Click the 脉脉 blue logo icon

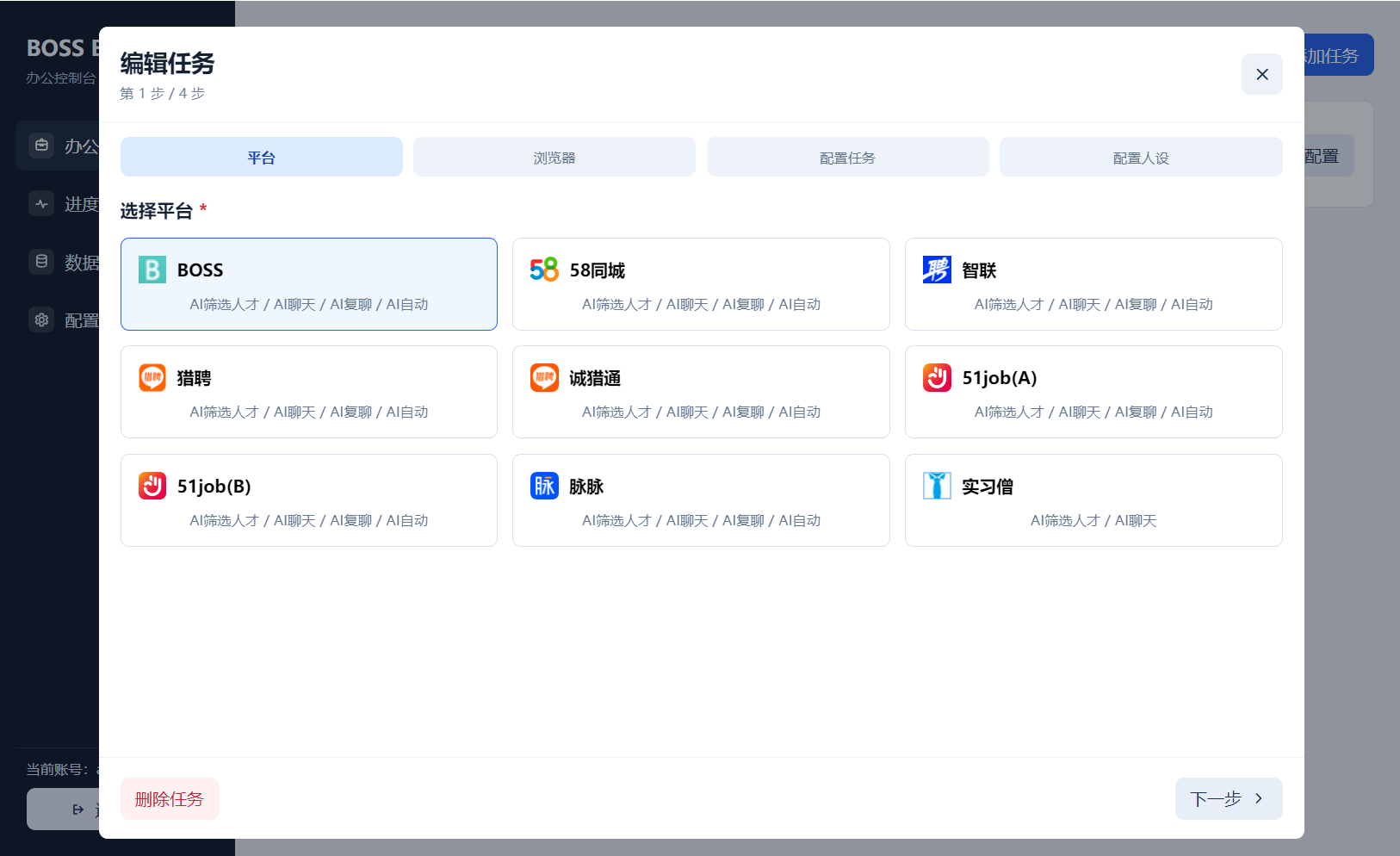pyautogui.click(x=544, y=486)
